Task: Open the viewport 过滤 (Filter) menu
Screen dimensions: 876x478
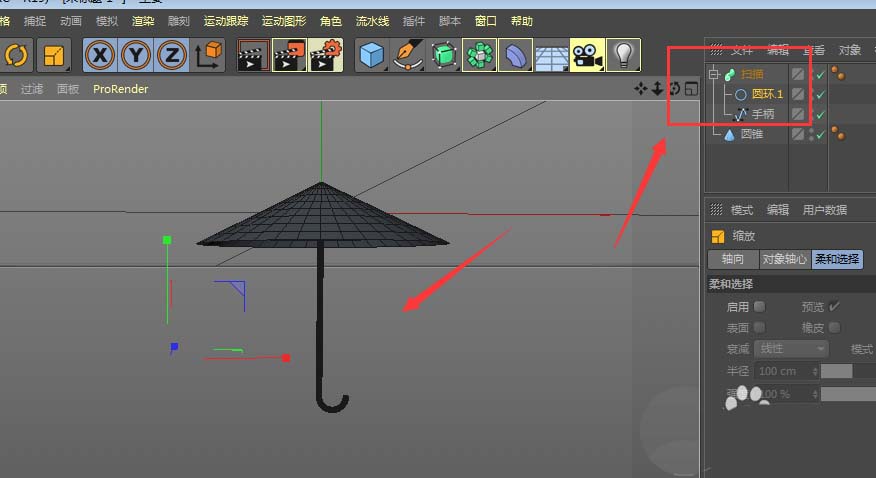Action: pos(32,89)
